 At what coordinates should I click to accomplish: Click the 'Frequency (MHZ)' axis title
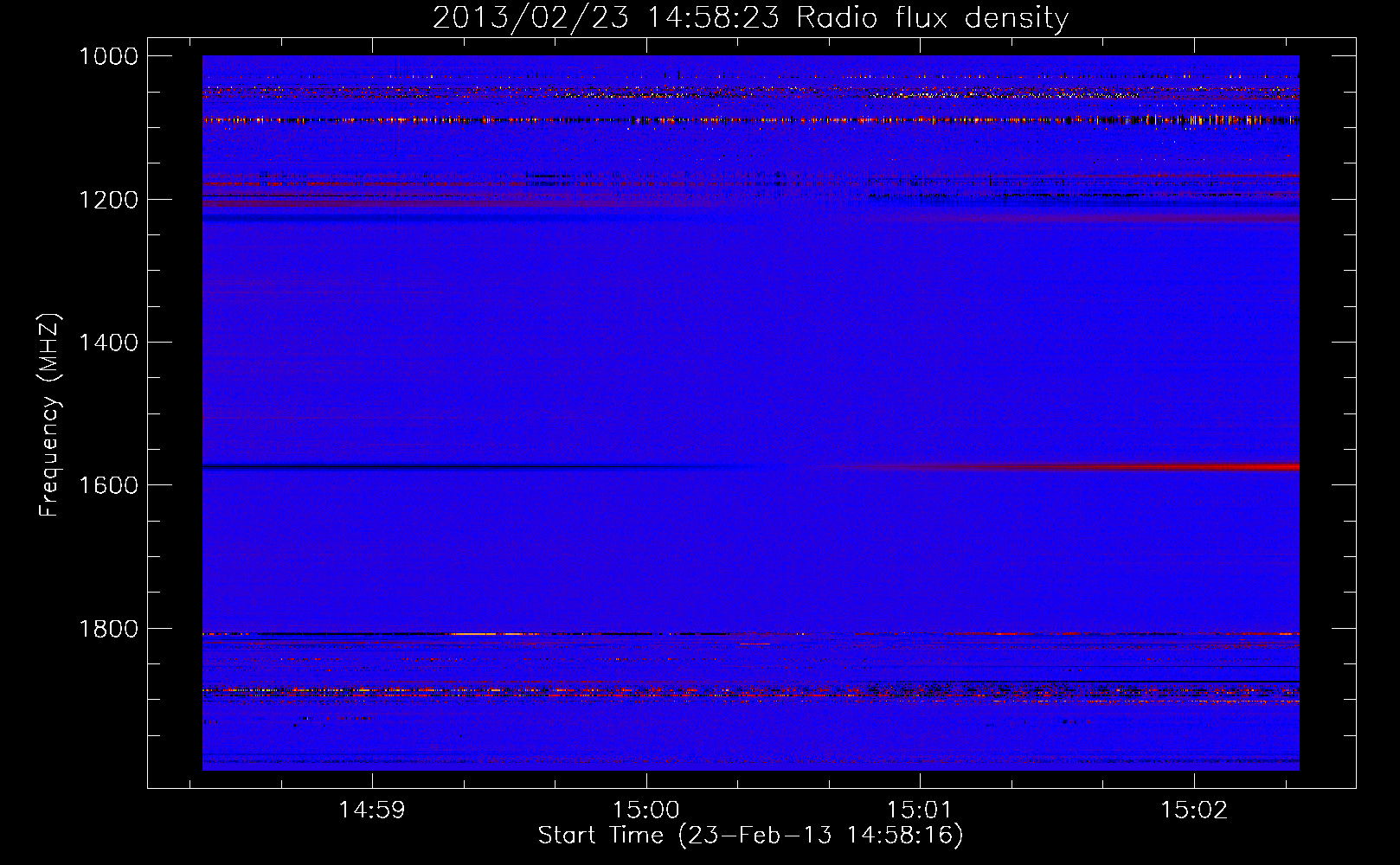tap(50, 415)
